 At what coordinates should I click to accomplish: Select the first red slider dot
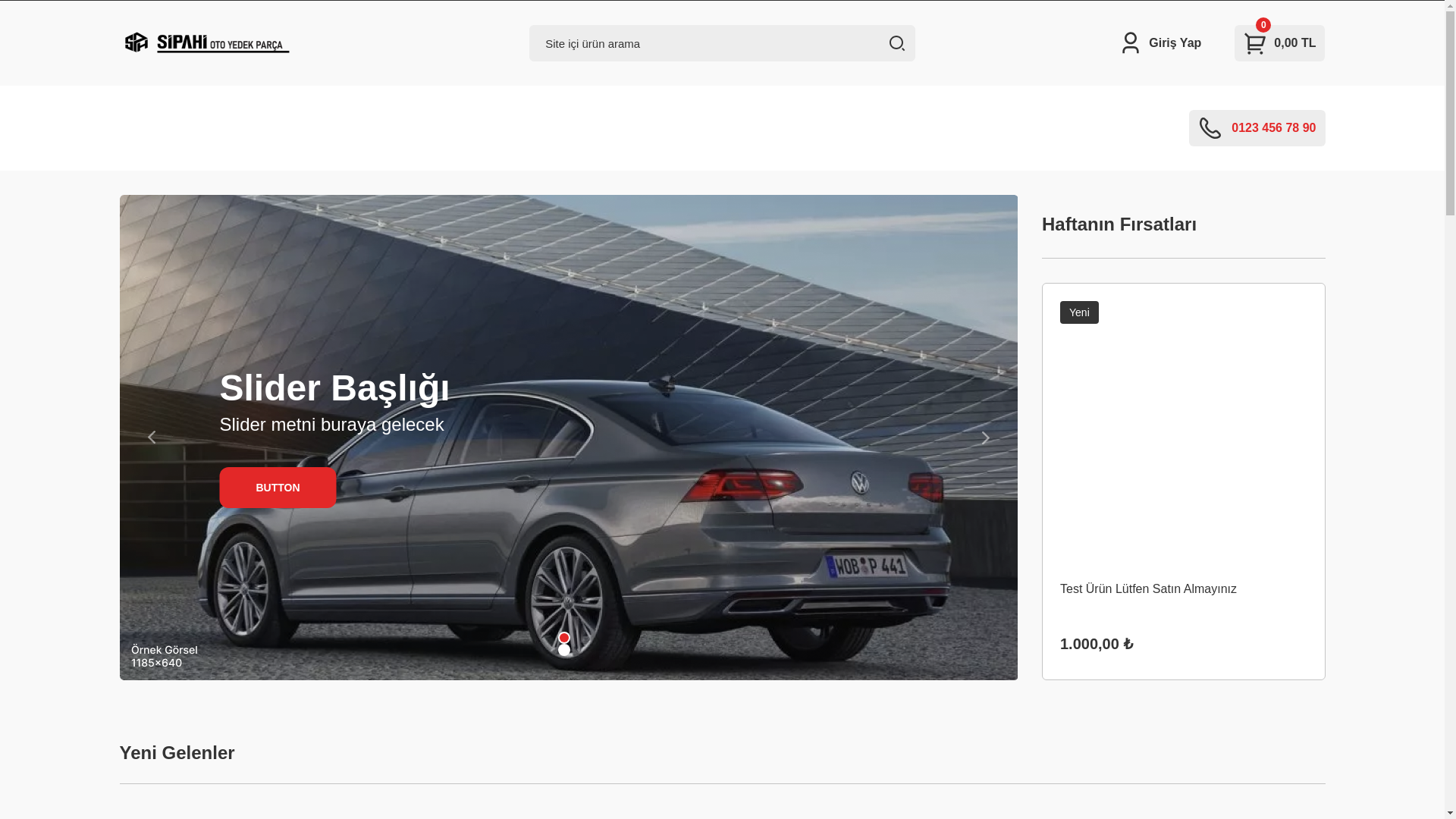[564, 638]
